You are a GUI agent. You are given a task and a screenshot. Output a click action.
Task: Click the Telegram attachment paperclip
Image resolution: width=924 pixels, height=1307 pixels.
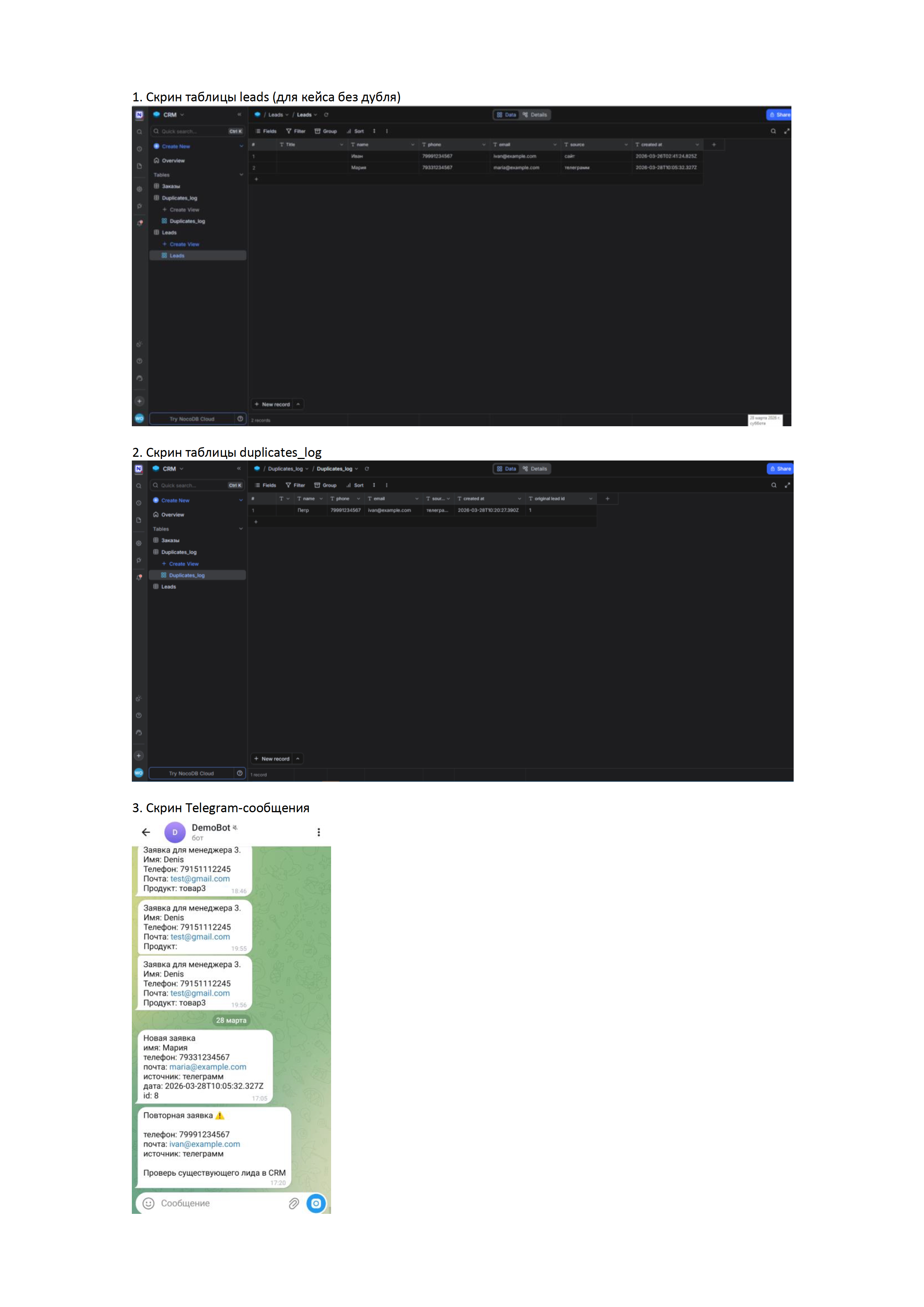[x=293, y=1203]
